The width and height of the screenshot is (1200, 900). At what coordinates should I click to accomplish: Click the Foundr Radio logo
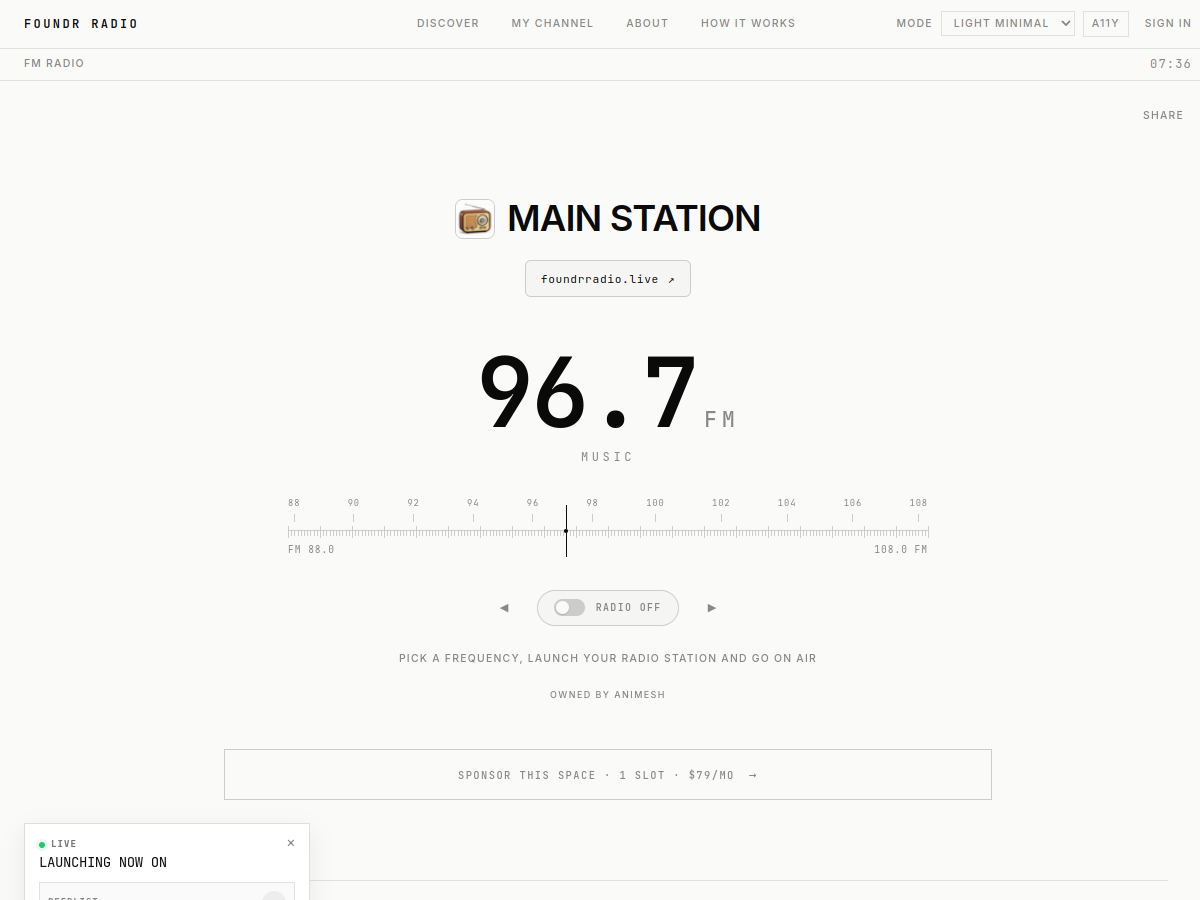click(81, 24)
